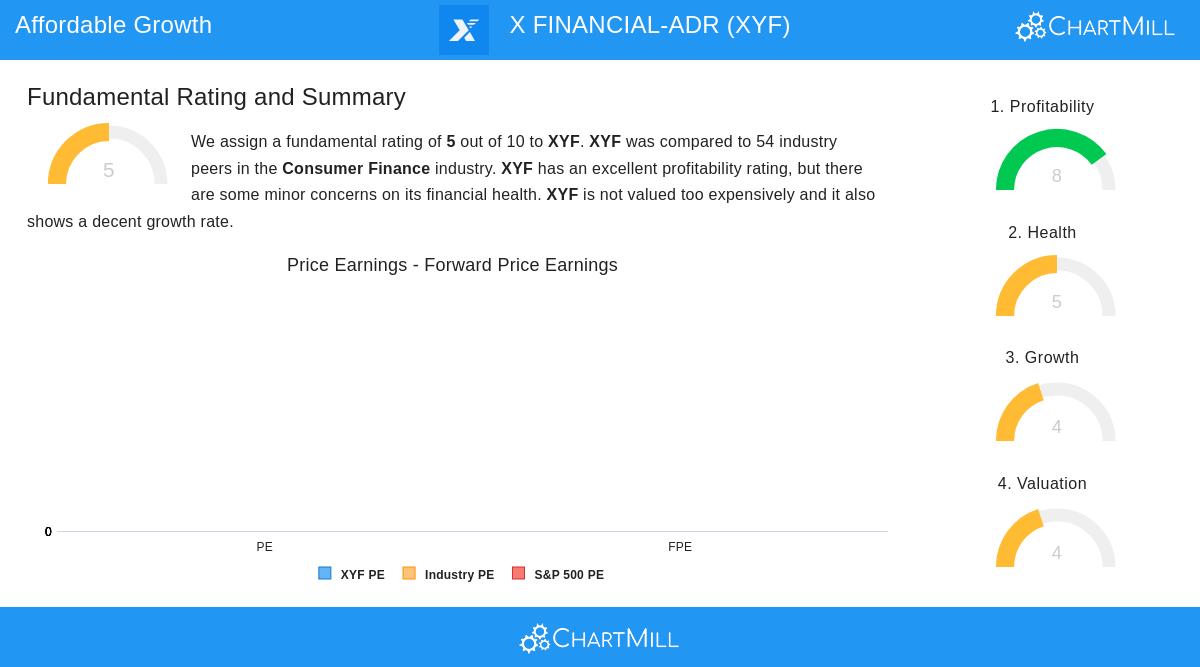Click the FPE axis label on chart

pyautogui.click(x=680, y=547)
